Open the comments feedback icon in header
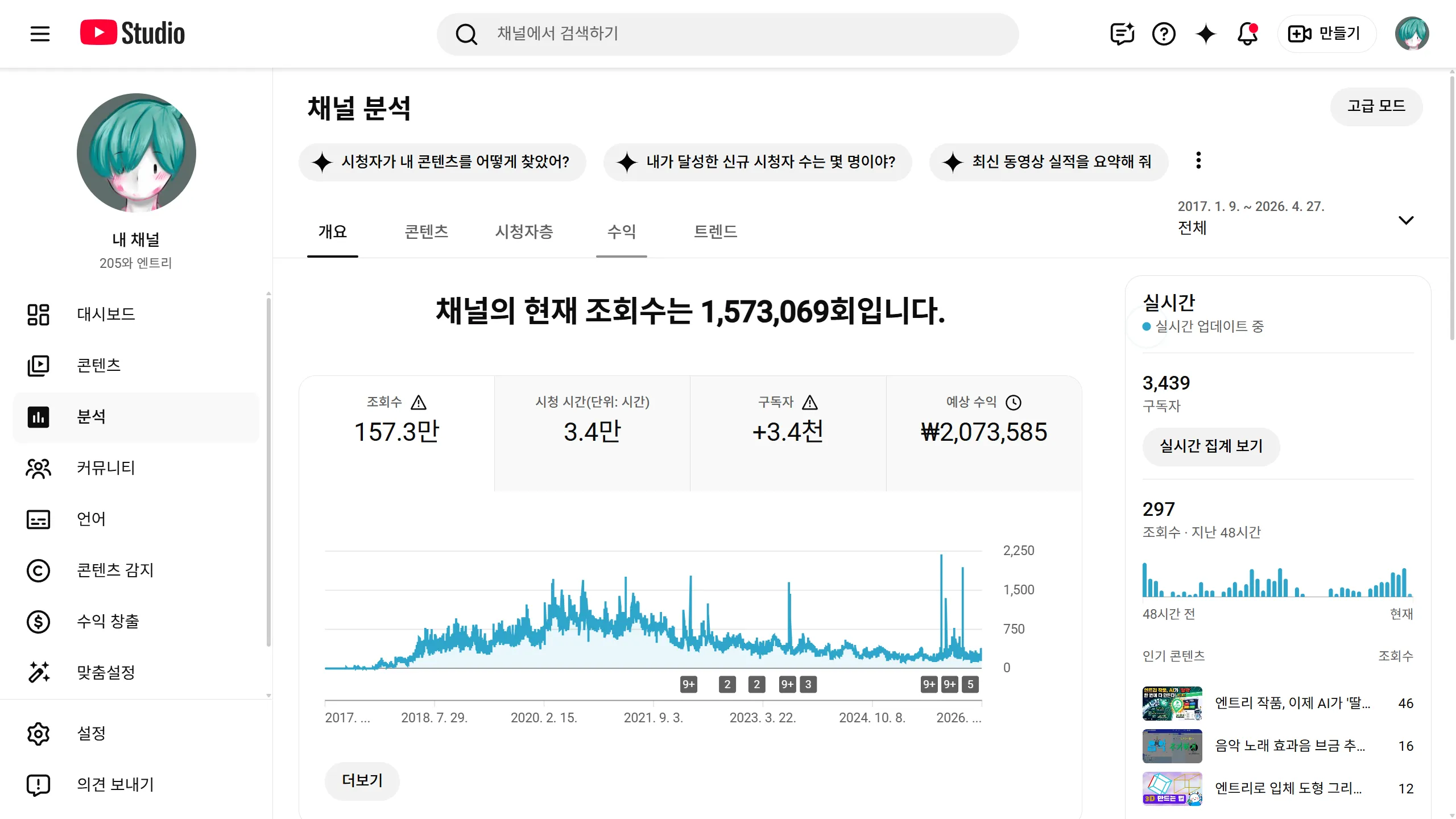Screen dimensions: 1456x819 click(x=1122, y=34)
